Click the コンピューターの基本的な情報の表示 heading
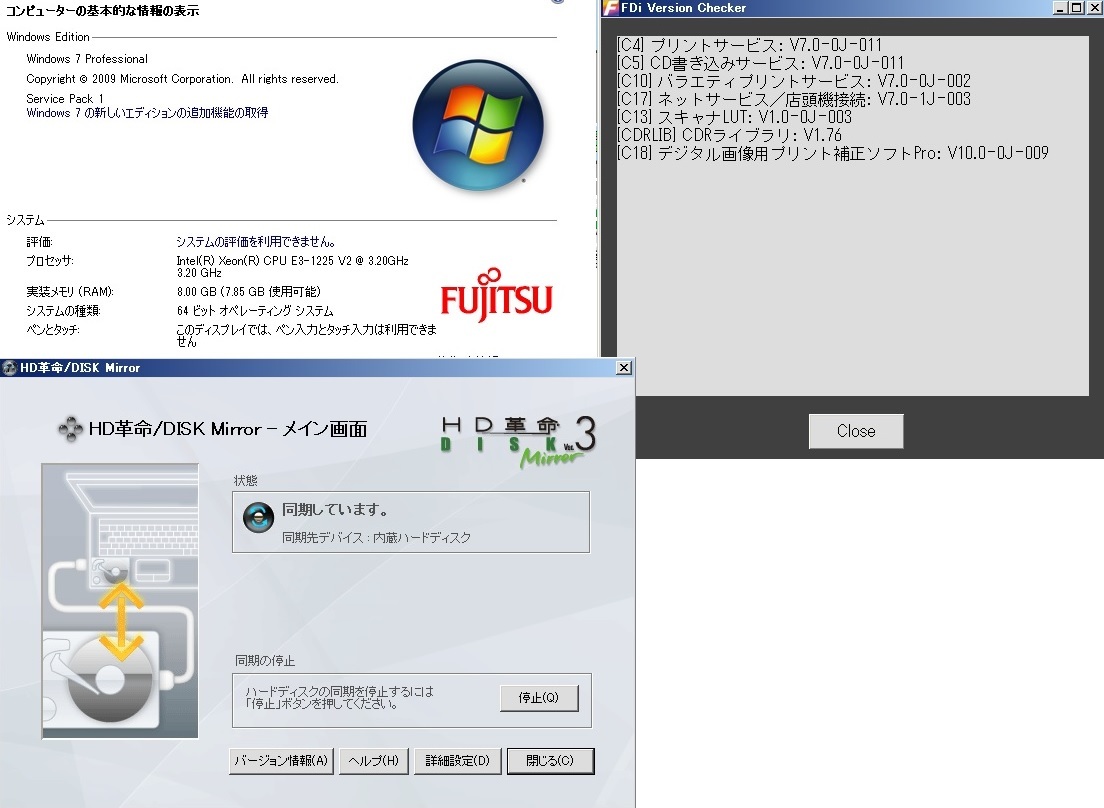 (103, 11)
